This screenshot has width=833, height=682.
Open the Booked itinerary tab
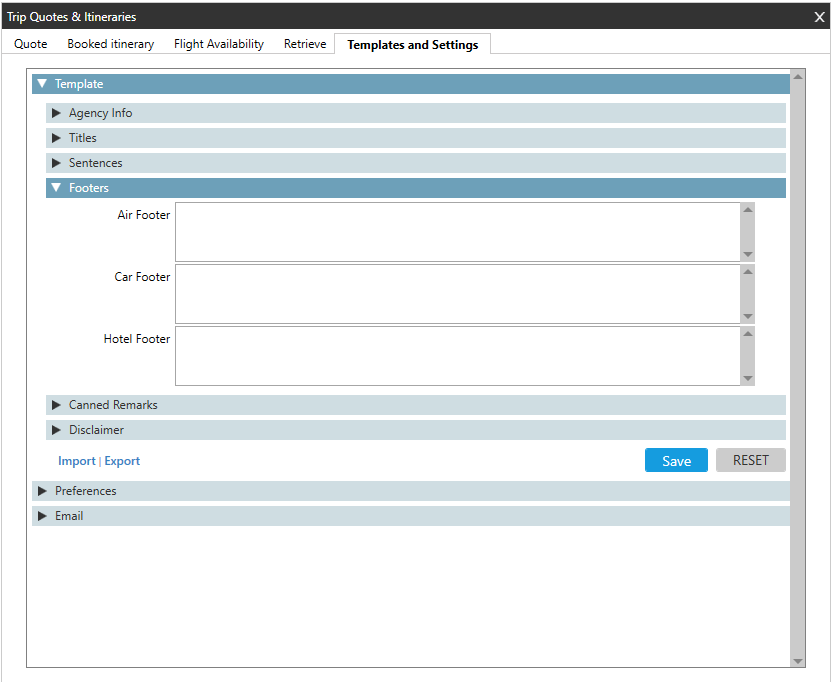111,44
